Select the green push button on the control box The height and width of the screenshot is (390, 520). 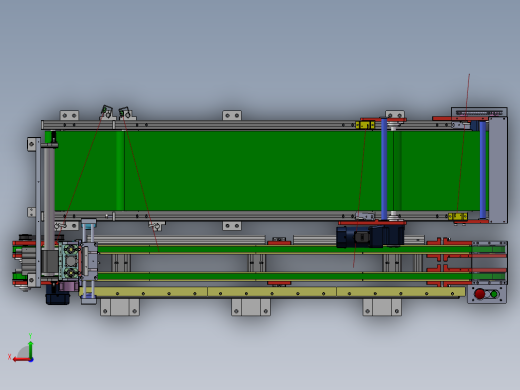point(494,294)
